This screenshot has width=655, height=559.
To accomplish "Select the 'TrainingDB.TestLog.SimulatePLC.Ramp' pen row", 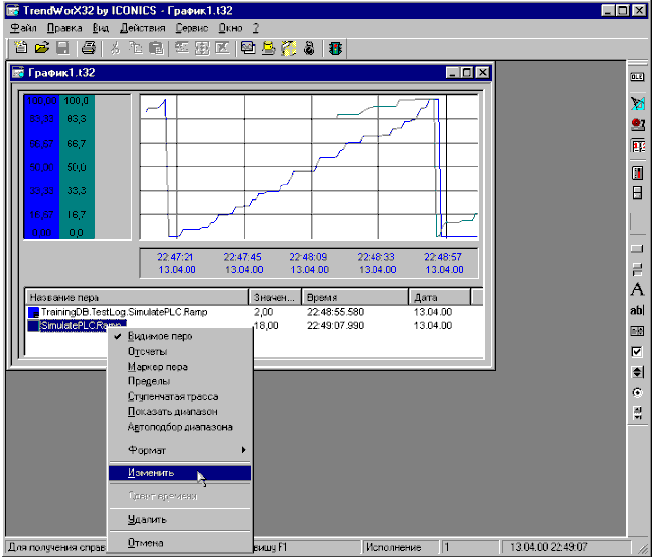I will 124,313.
